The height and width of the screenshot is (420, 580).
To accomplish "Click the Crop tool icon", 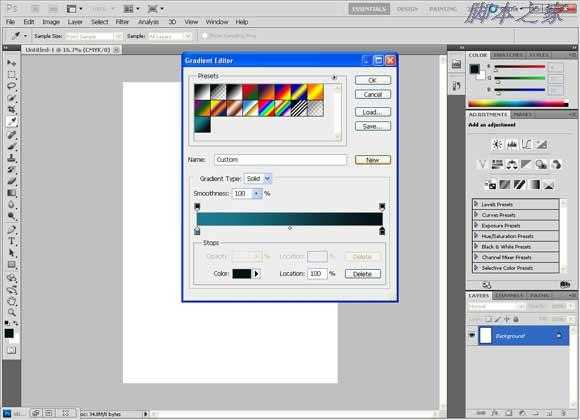I will click(x=11, y=110).
